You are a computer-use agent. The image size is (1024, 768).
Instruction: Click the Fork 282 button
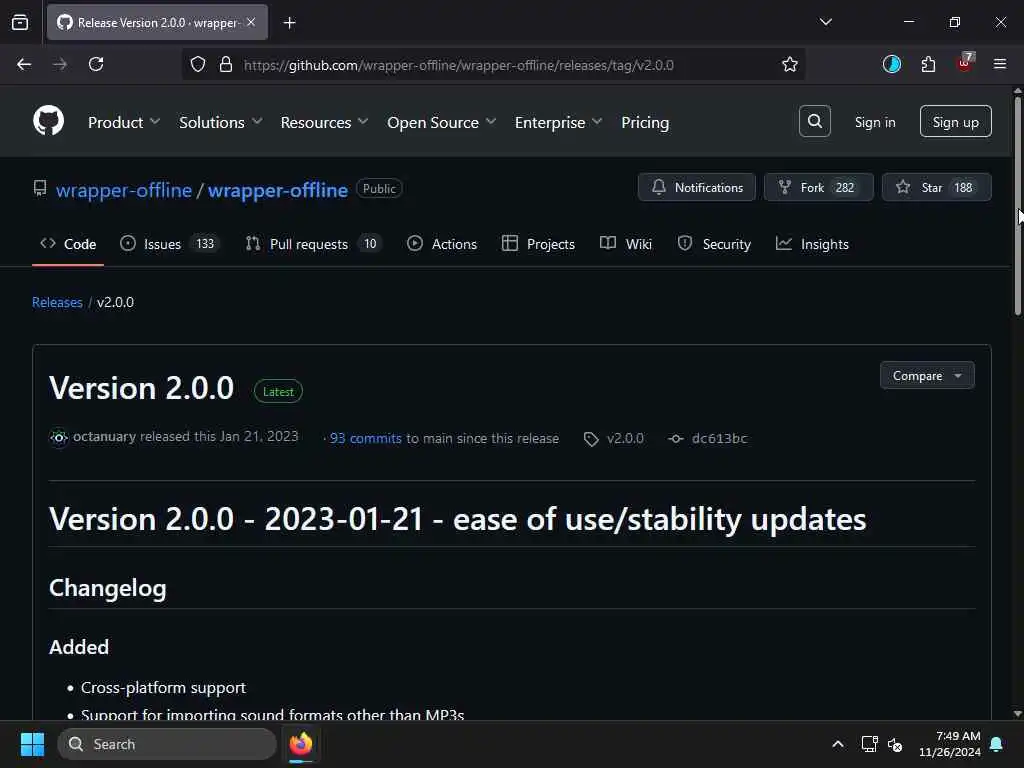point(818,187)
